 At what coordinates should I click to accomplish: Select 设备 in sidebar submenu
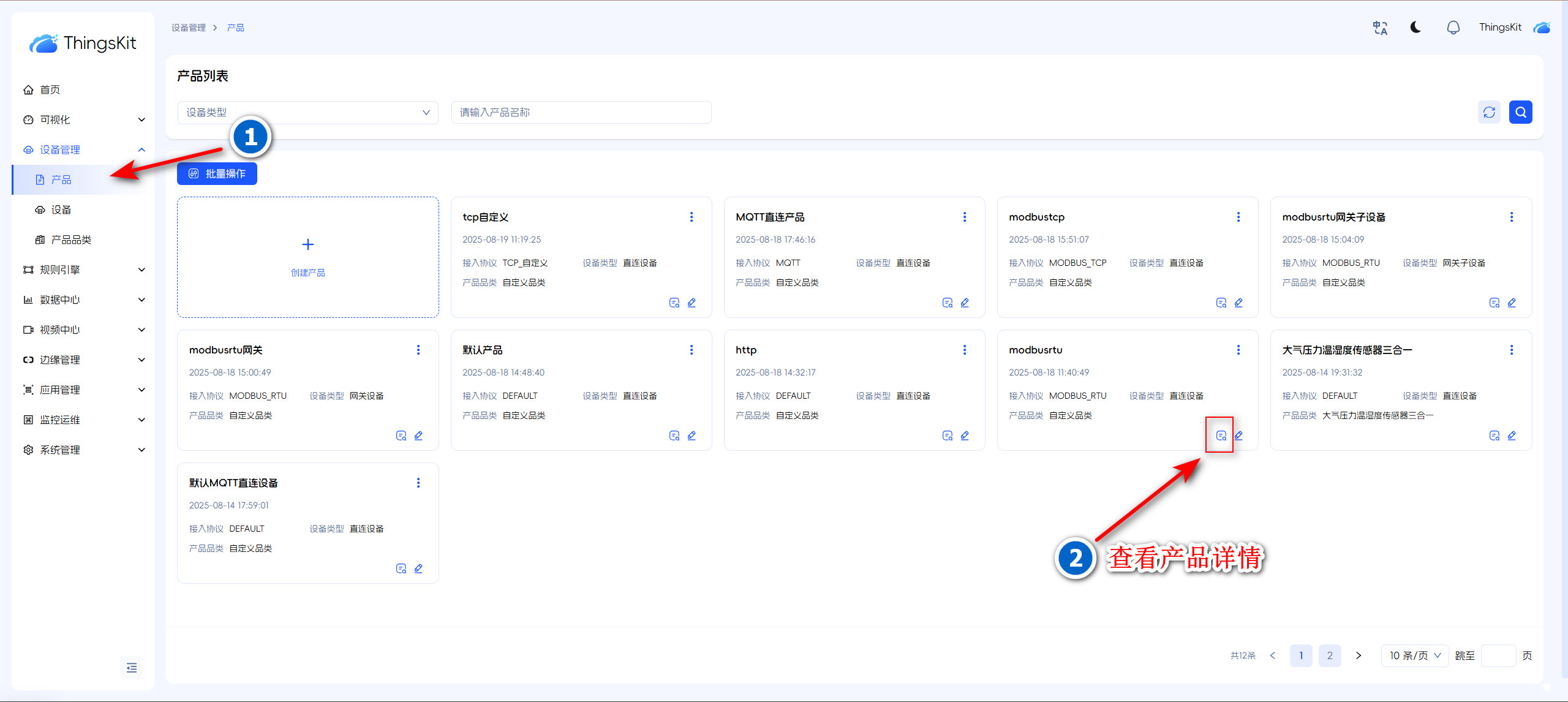coord(61,209)
